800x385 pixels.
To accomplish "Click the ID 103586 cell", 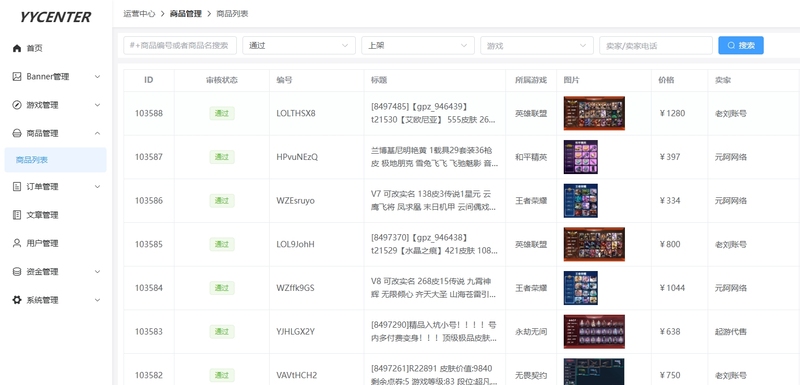I will 149,200.
